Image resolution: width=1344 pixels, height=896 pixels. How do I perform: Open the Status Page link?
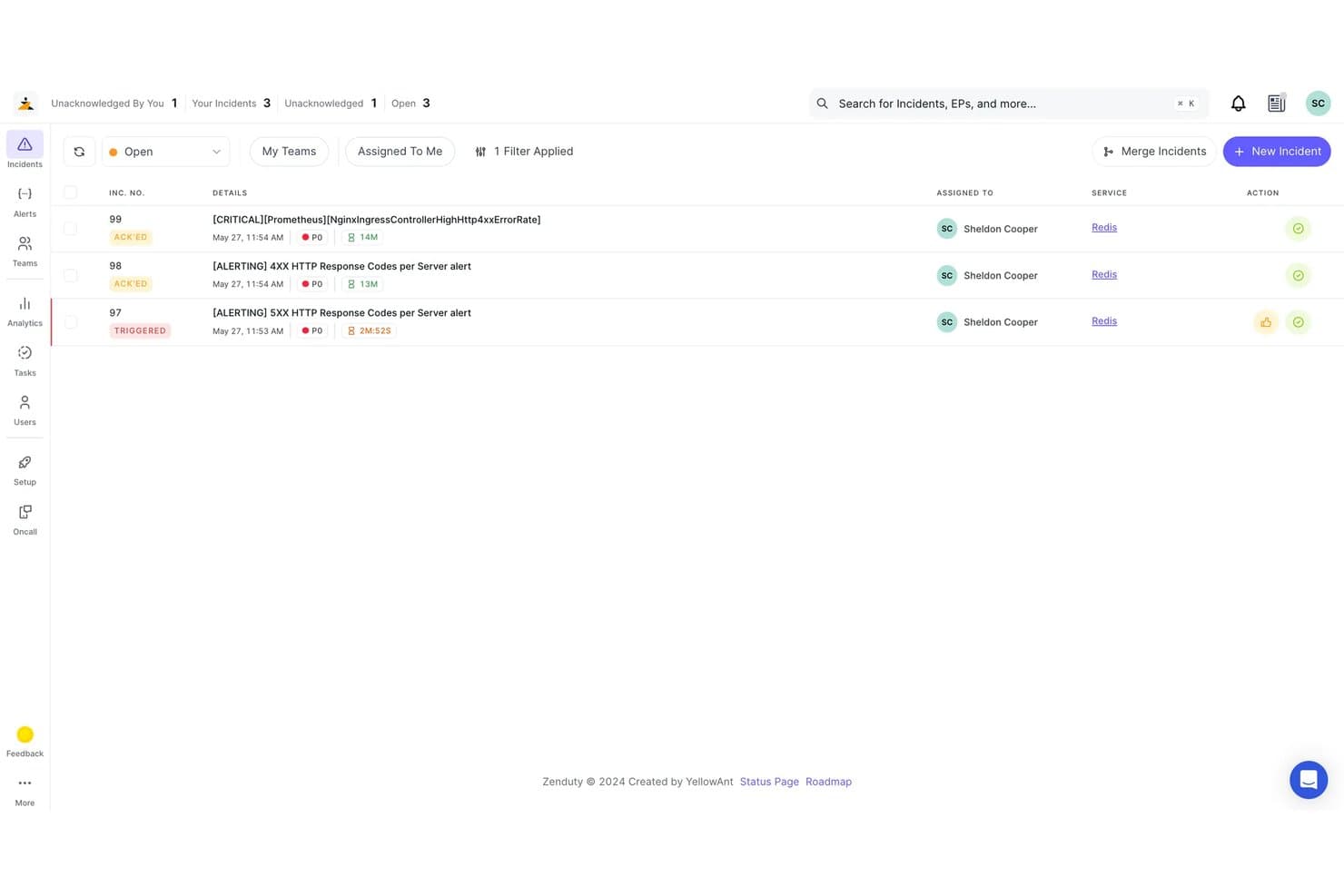pyautogui.click(x=769, y=782)
